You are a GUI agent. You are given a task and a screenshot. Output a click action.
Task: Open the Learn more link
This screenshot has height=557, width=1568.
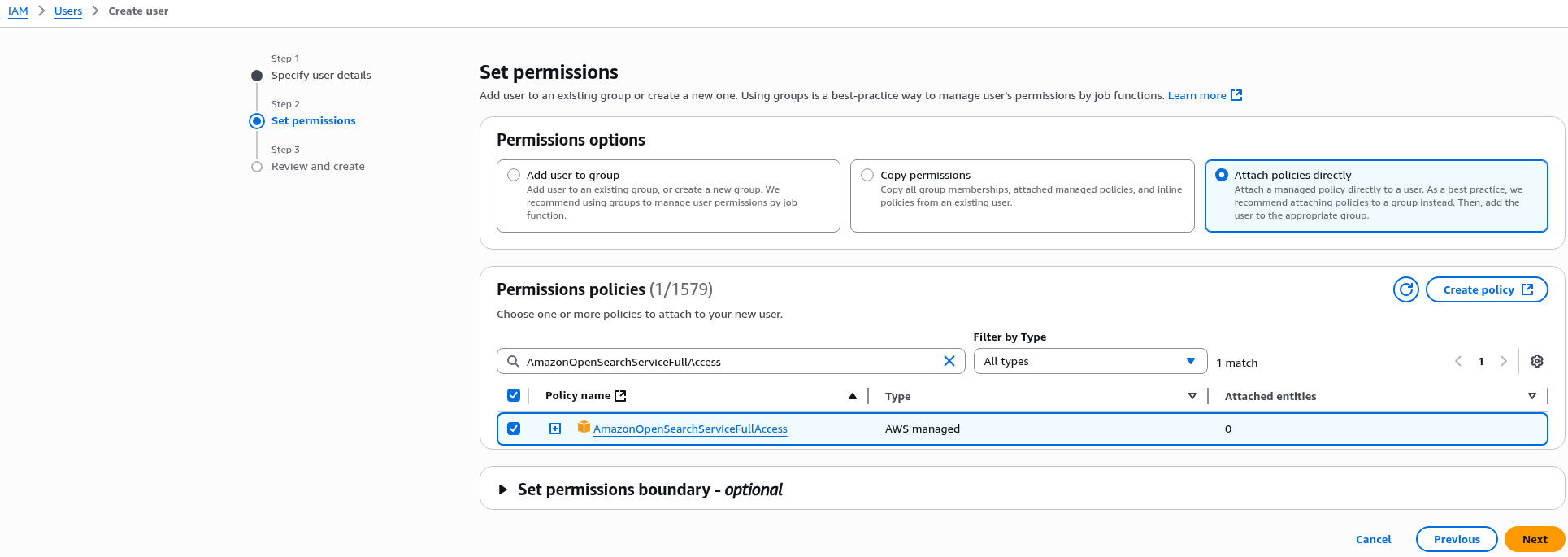(x=1197, y=95)
